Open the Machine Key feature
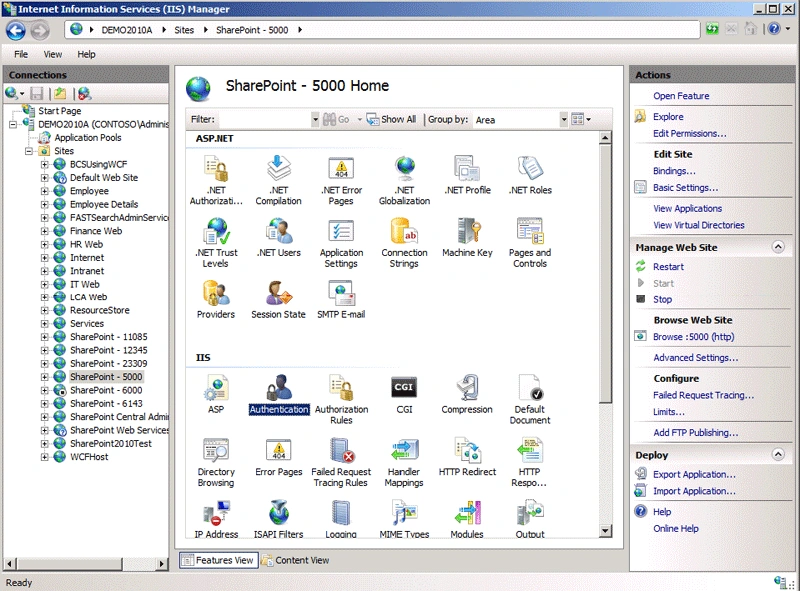Image resolution: width=800 pixels, height=591 pixels. coord(467,237)
